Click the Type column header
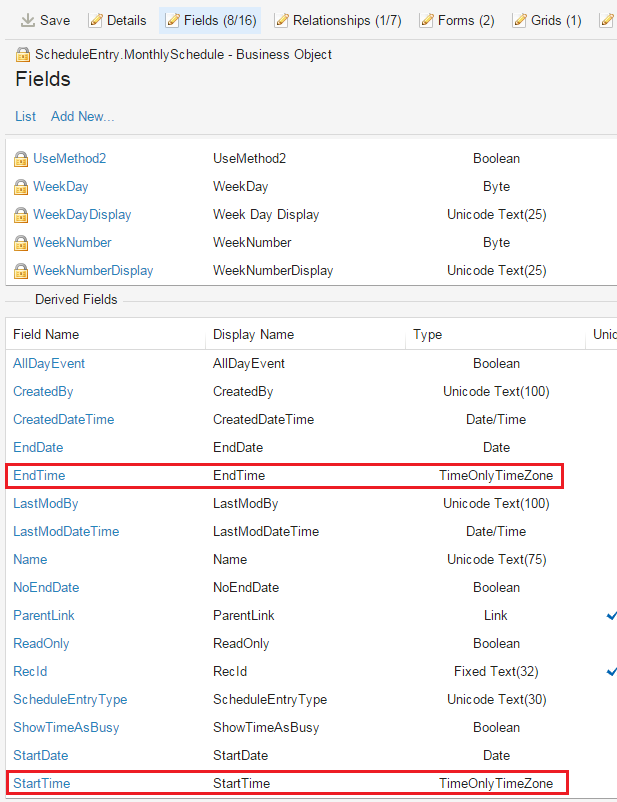The width and height of the screenshot is (617, 802). click(x=427, y=335)
